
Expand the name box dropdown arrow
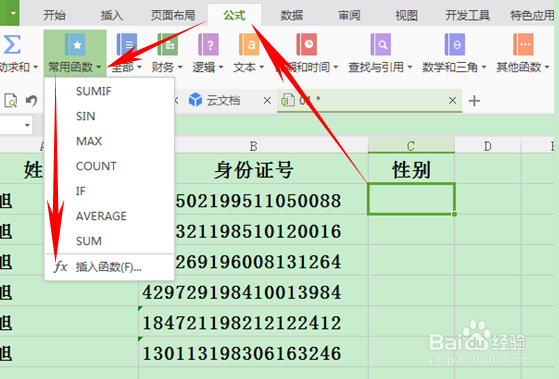[x=27, y=125]
